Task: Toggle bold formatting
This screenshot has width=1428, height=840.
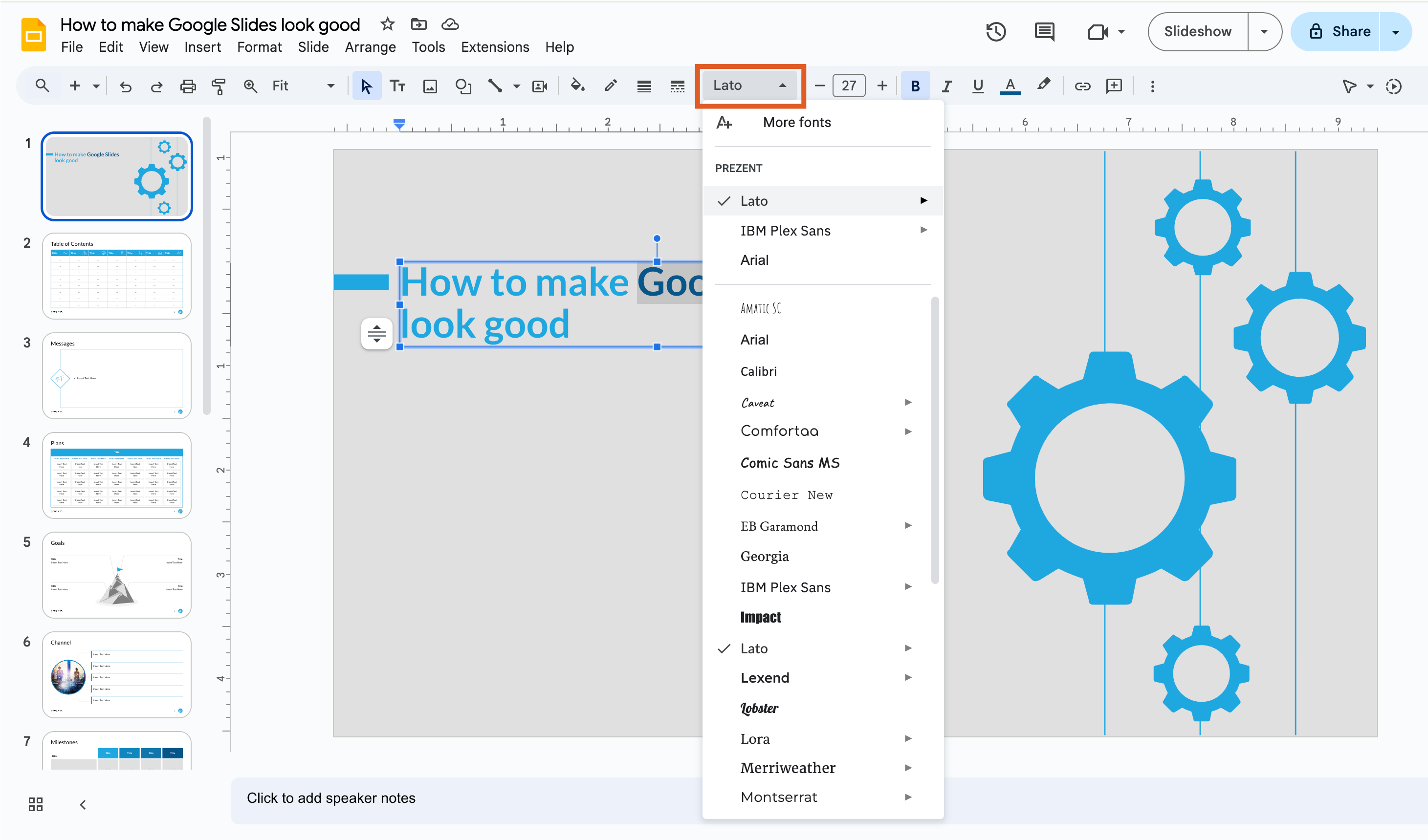Action: click(x=915, y=86)
